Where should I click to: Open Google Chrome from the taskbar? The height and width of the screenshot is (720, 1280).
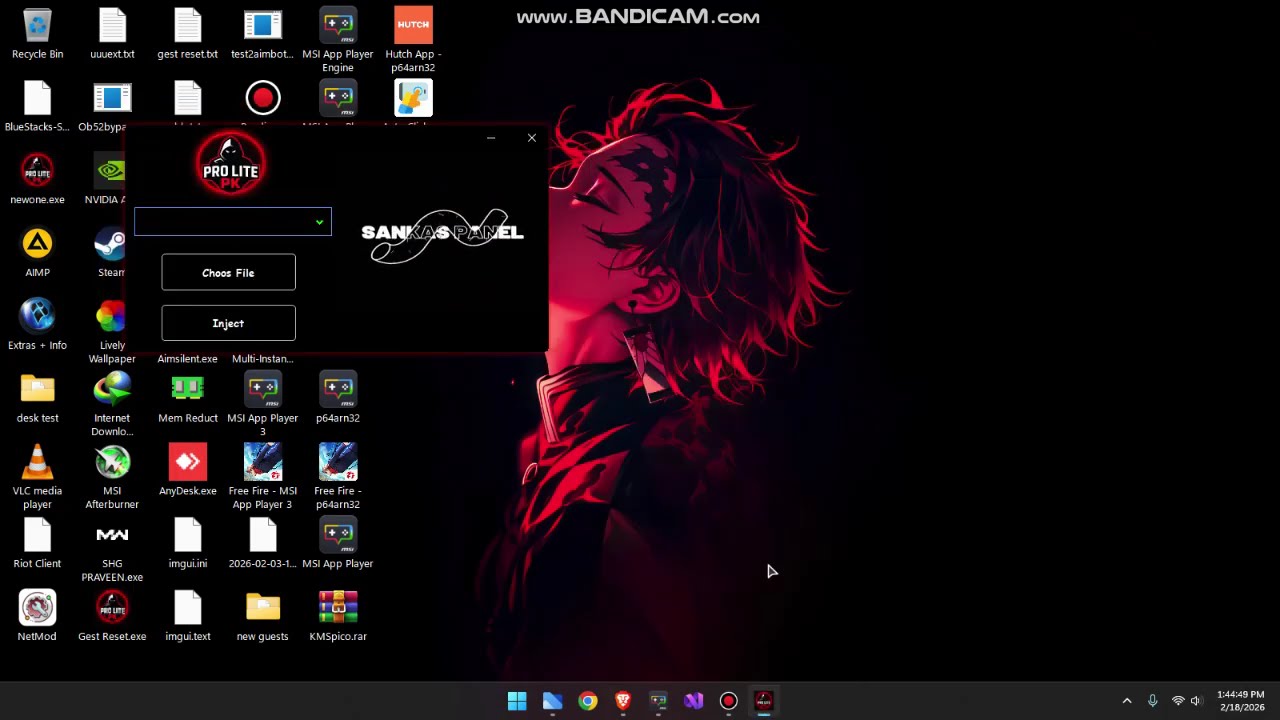[x=588, y=701]
